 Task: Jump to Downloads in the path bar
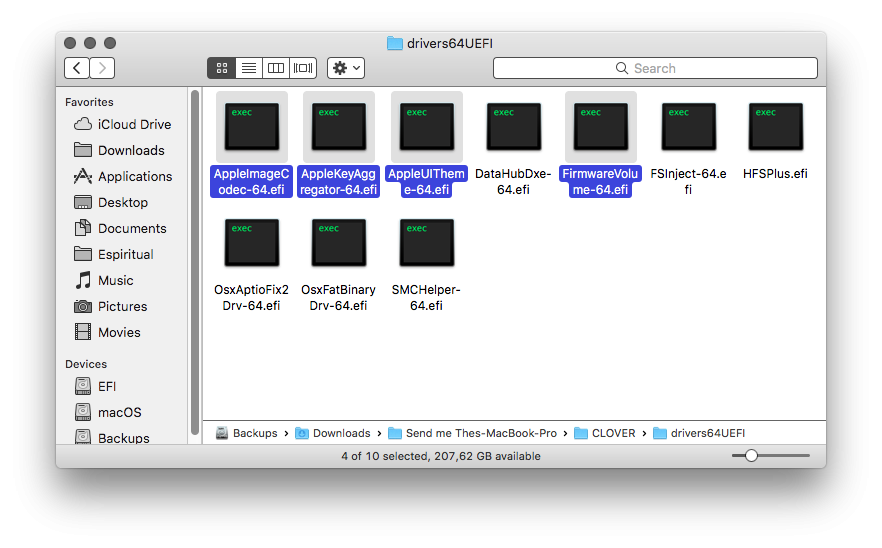pyautogui.click(x=333, y=433)
